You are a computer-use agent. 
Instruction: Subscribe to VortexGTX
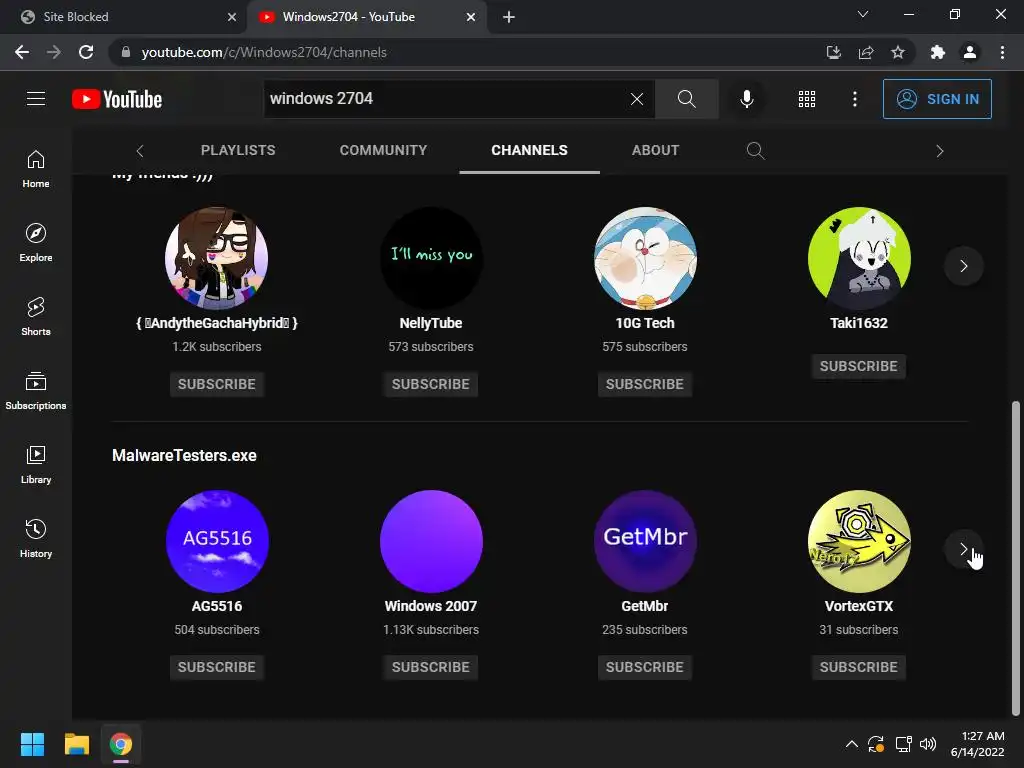coord(859,667)
